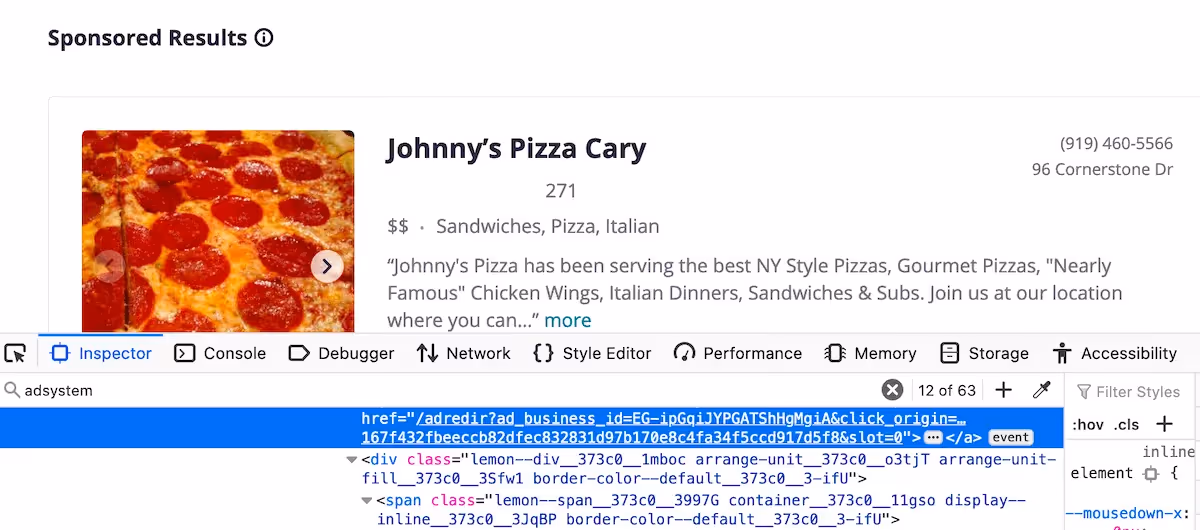
Task: Collapse the lemon--span container node
Action: [x=367, y=500]
